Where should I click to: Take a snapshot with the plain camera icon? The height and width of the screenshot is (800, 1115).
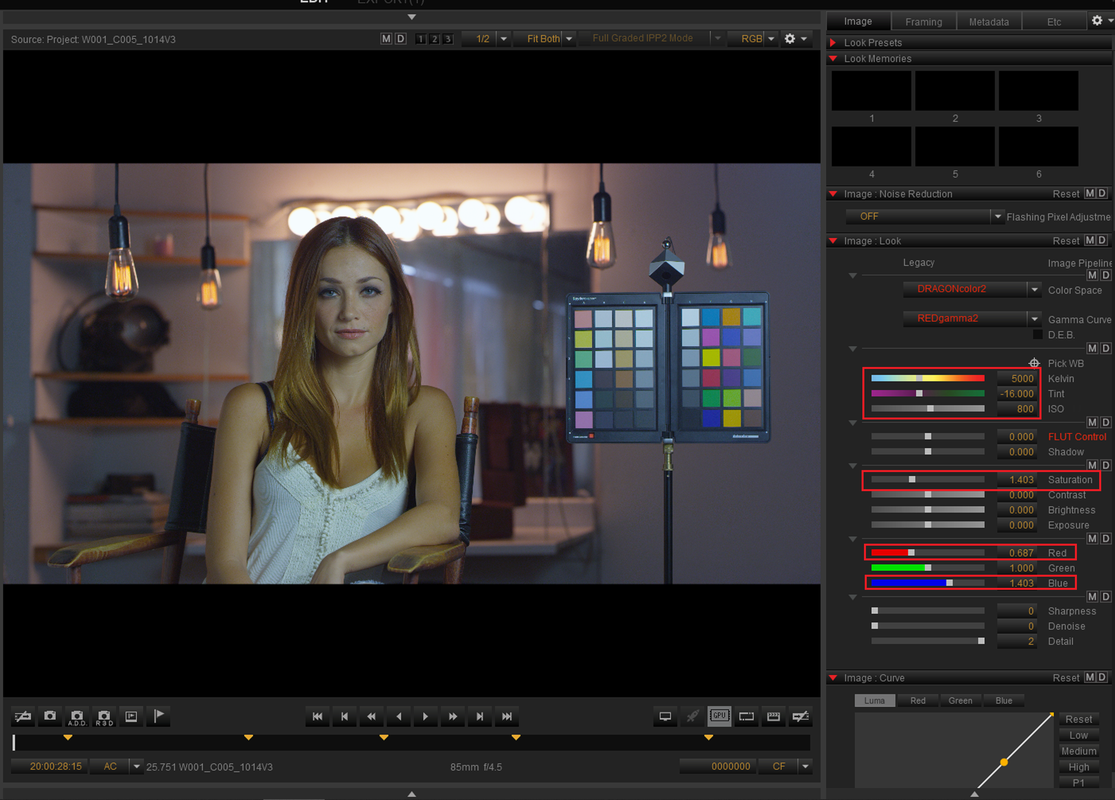coord(50,716)
